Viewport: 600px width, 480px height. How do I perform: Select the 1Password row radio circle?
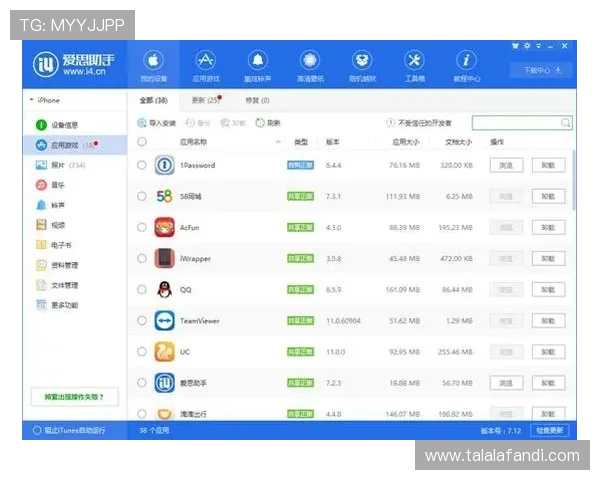[142, 165]
